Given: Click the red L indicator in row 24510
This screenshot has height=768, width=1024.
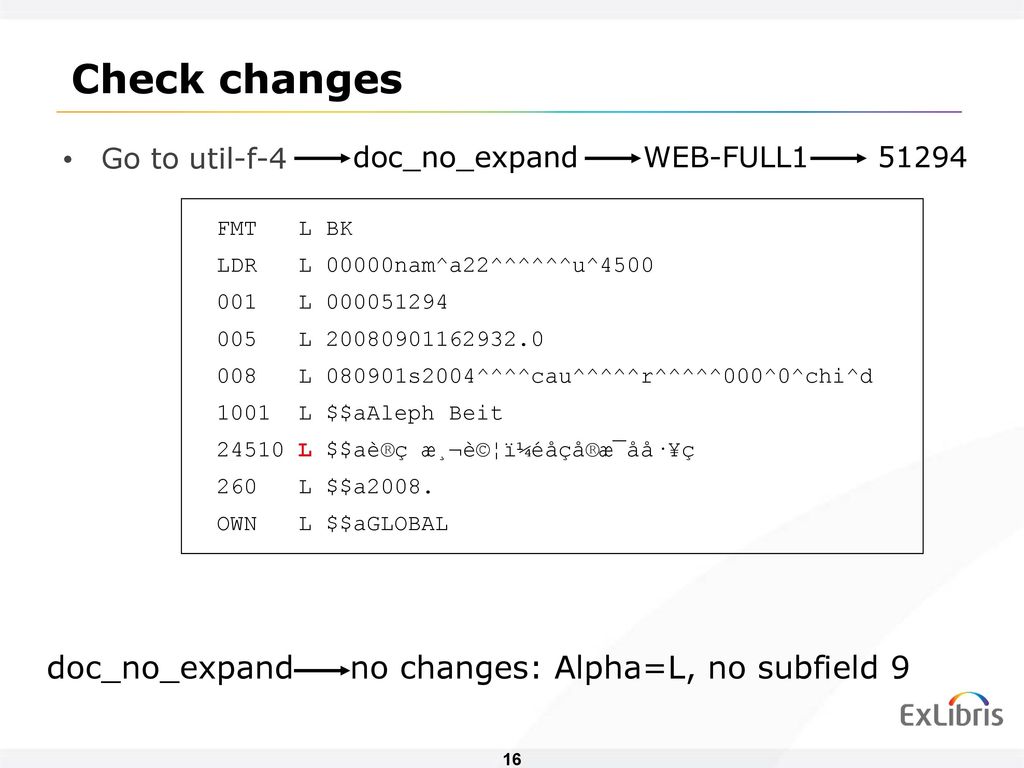Looking at the screenshot, I should click(x=304, y=450).
